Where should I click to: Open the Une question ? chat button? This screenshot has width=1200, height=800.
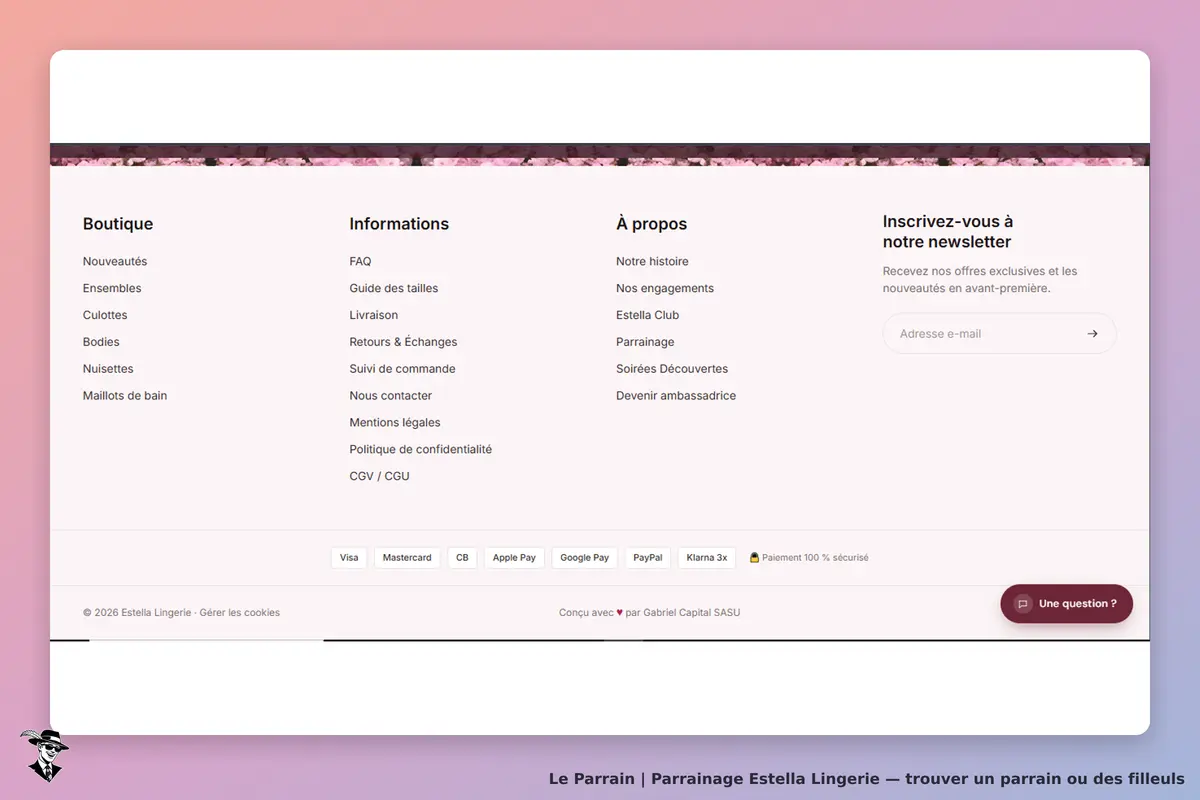click(1067, 604)
